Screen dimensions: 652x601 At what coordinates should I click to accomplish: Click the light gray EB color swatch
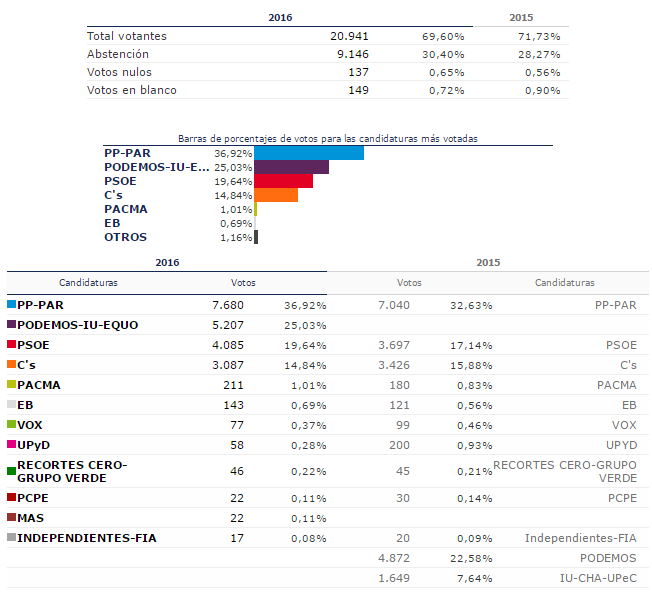coord(11,404)
